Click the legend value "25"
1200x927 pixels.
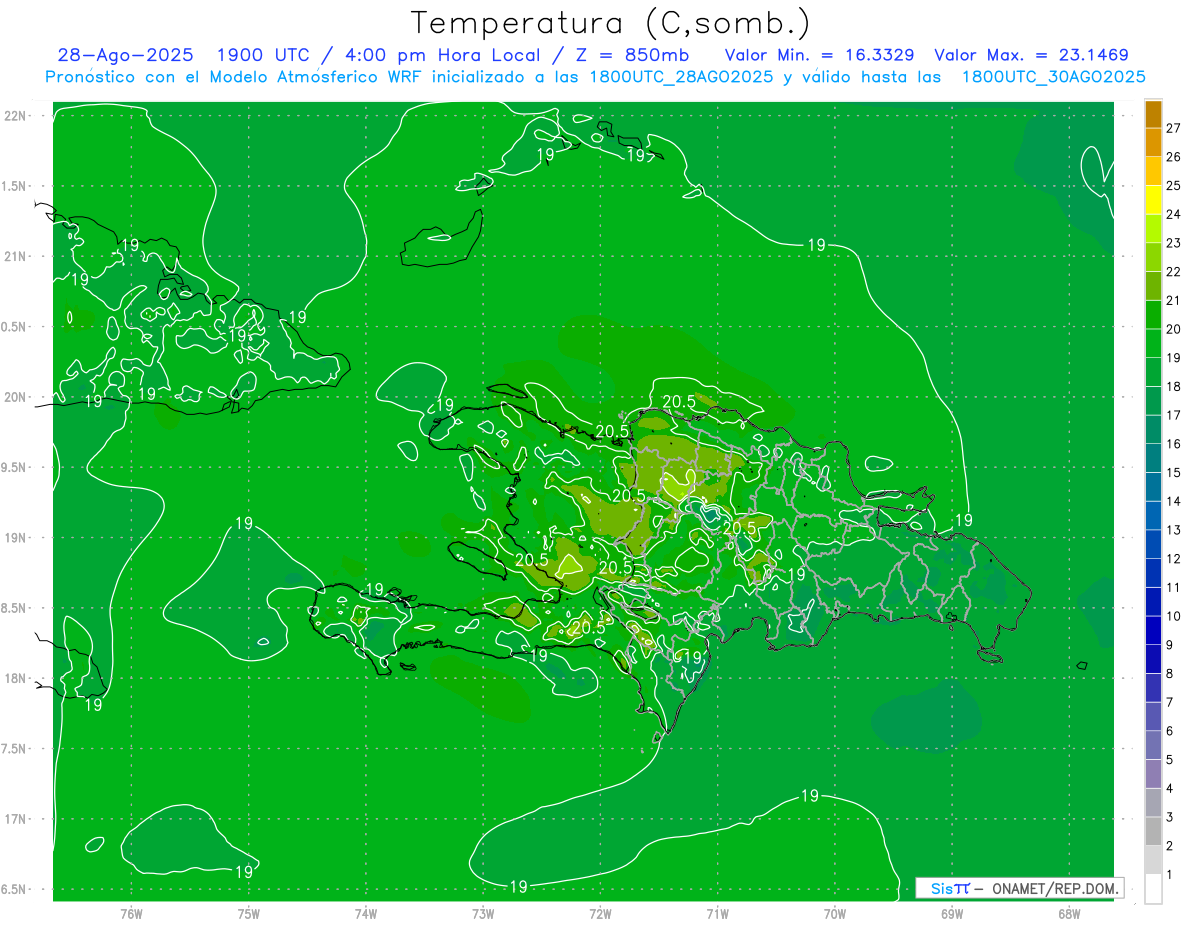(1173, 186)
